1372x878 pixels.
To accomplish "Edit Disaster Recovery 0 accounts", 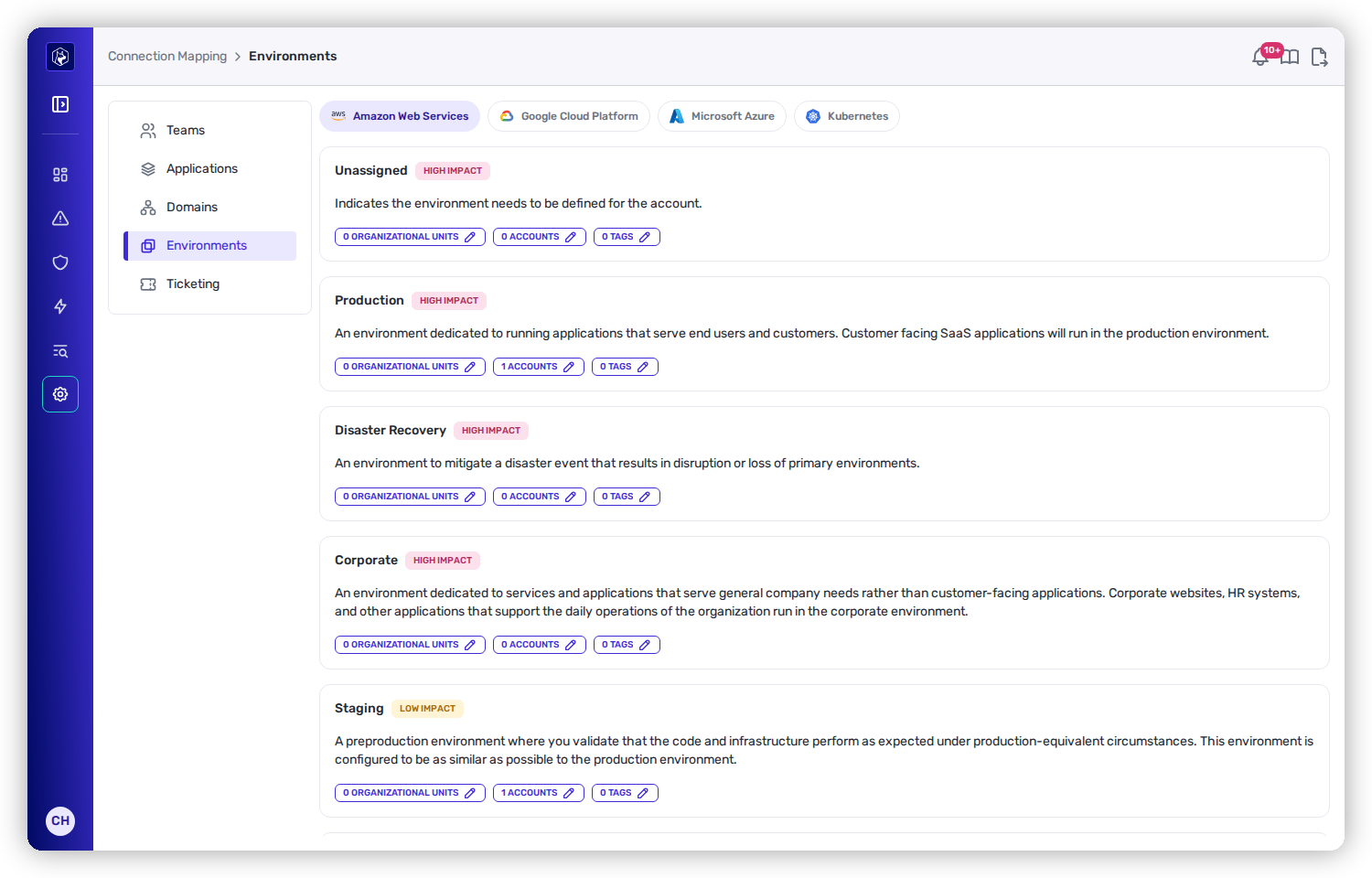I will [540, 497].
